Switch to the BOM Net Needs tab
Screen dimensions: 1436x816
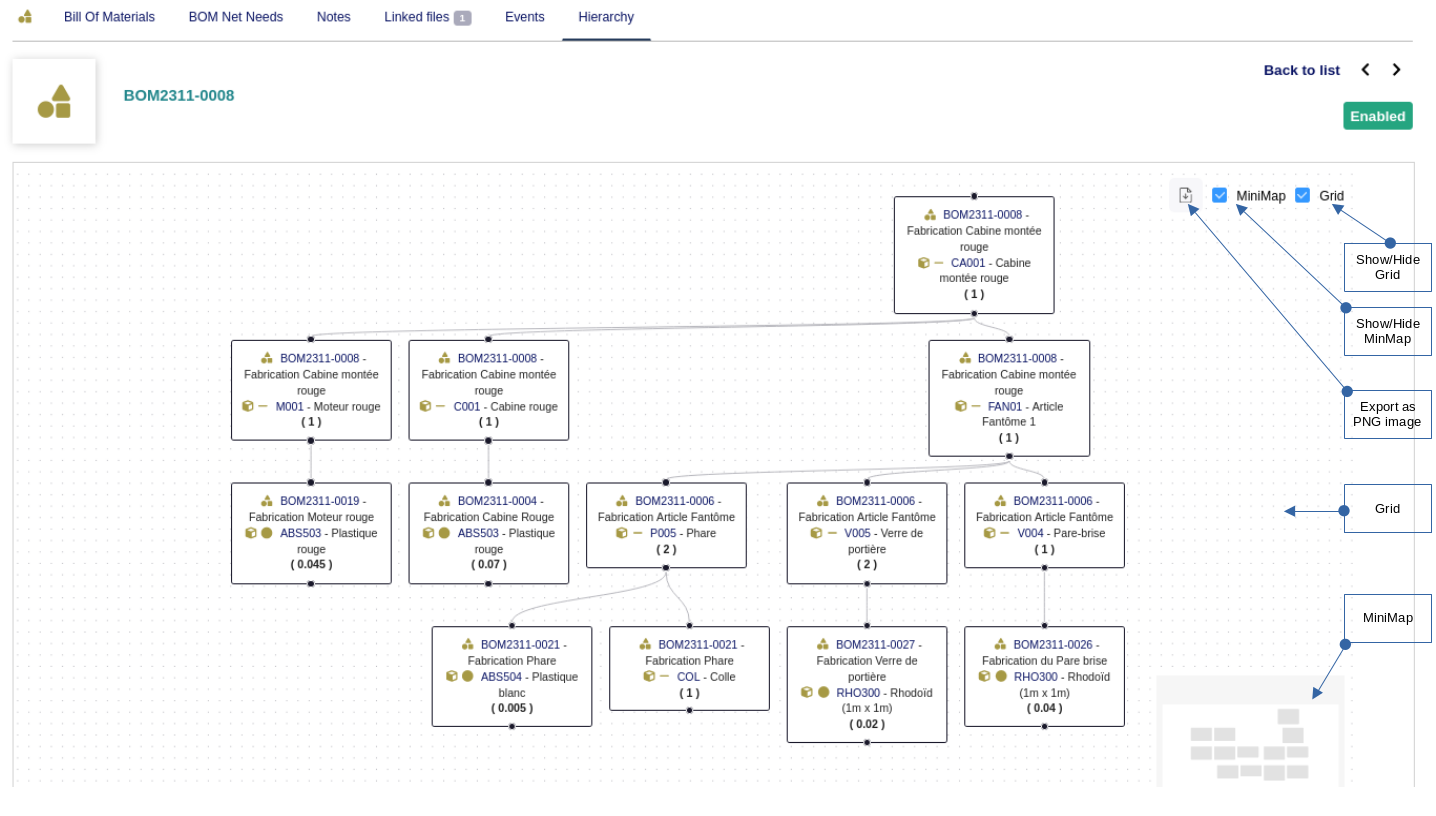[x=236, y=17]
